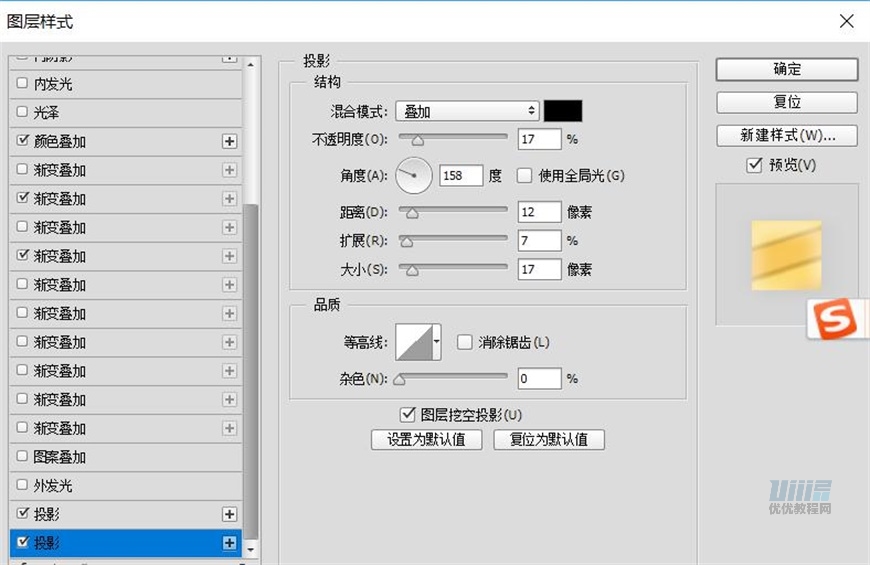Toggle the 预览 preview checkbox

[755, 166]
